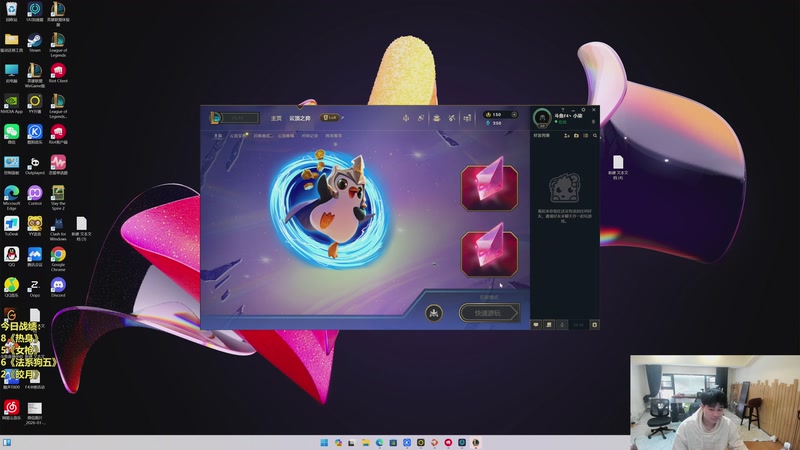Click the voice mic icon at panel bottom
The height and width of the screenshot is (450, 800).
562,324
